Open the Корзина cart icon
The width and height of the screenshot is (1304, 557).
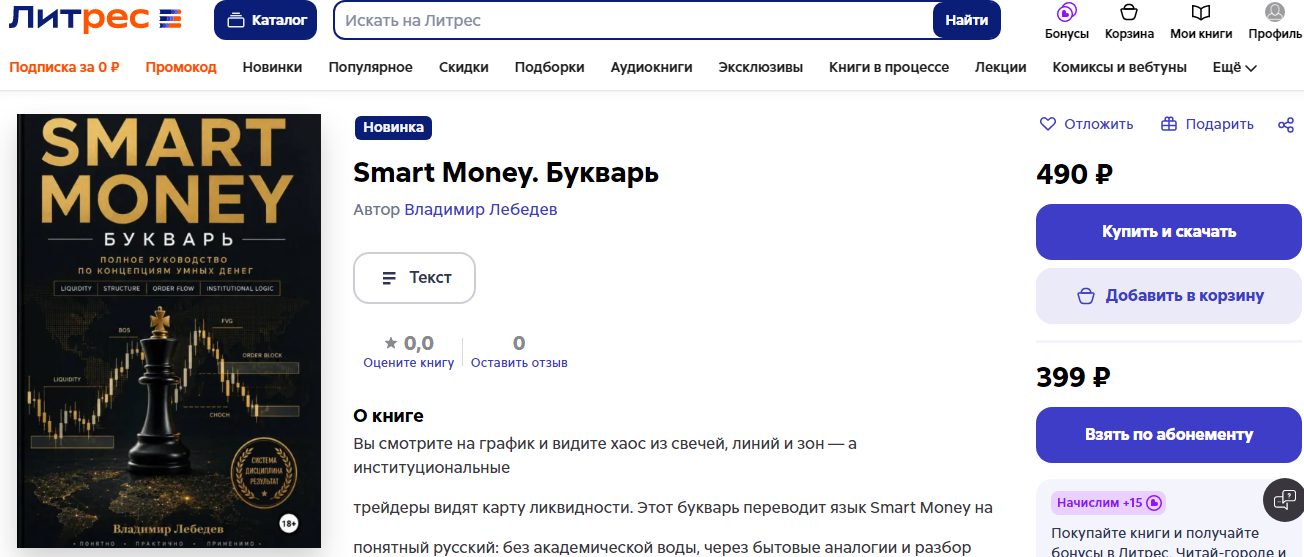(x=1129, y=21)
